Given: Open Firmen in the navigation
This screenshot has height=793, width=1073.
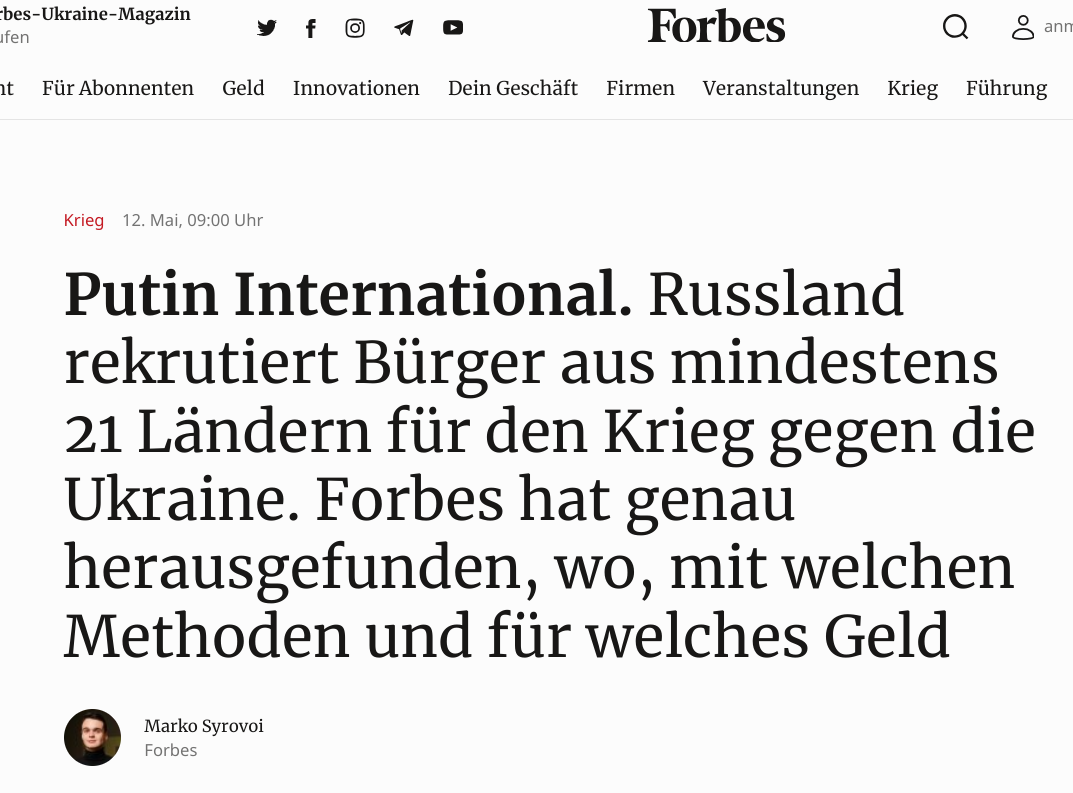Looking at the screenshot, I should pos(640,88).
